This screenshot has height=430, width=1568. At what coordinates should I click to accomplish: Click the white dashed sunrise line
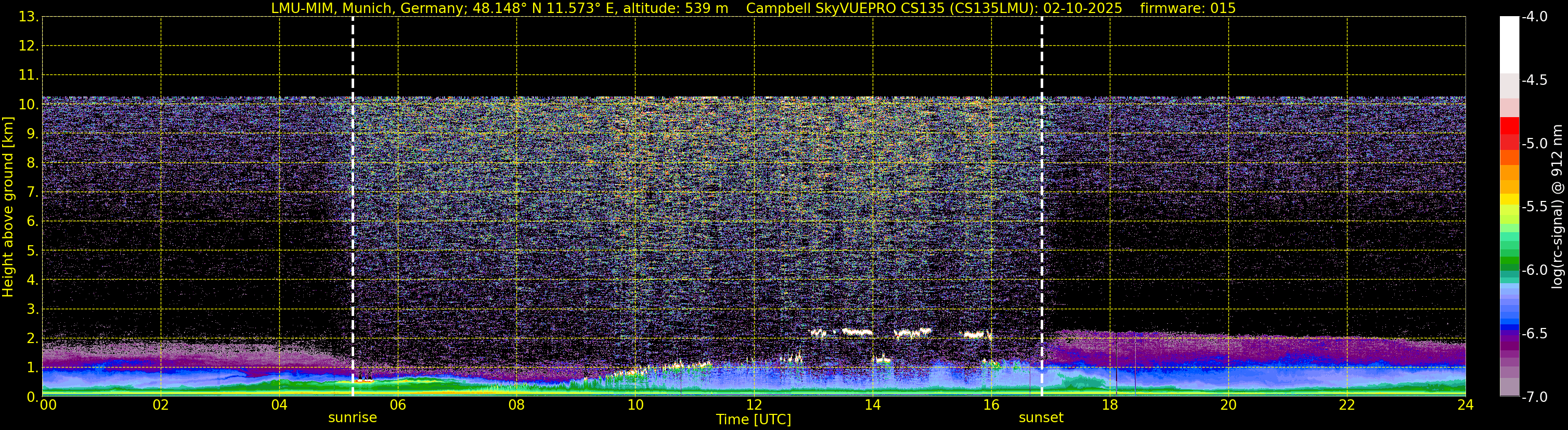pyautogui.click(x=353, y=207)
